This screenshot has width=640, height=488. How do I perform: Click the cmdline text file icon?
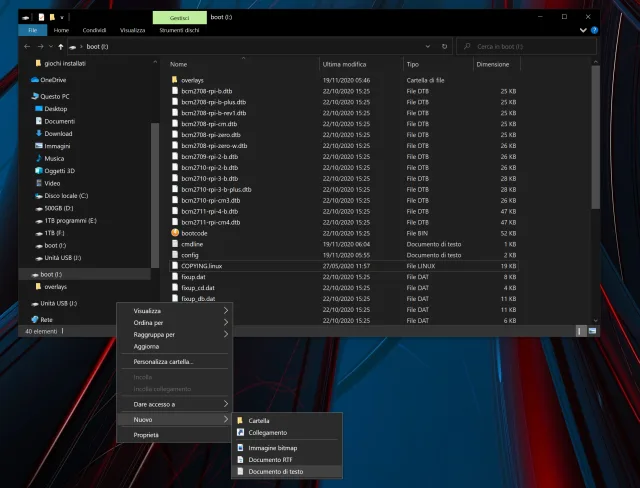[x=175, y=244]
